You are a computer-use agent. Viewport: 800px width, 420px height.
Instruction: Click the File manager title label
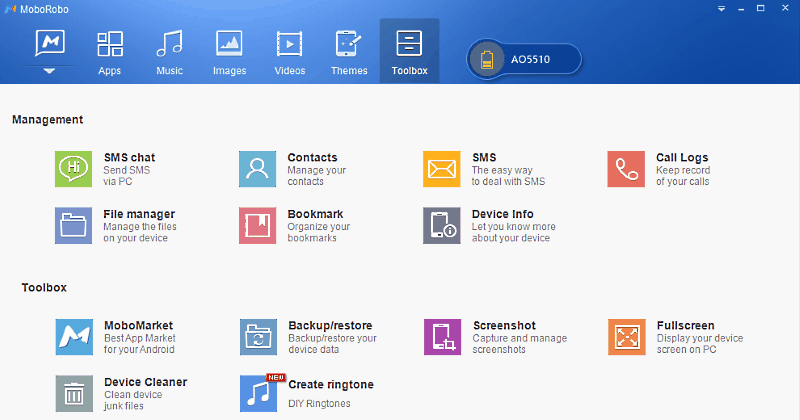(139, 214)
